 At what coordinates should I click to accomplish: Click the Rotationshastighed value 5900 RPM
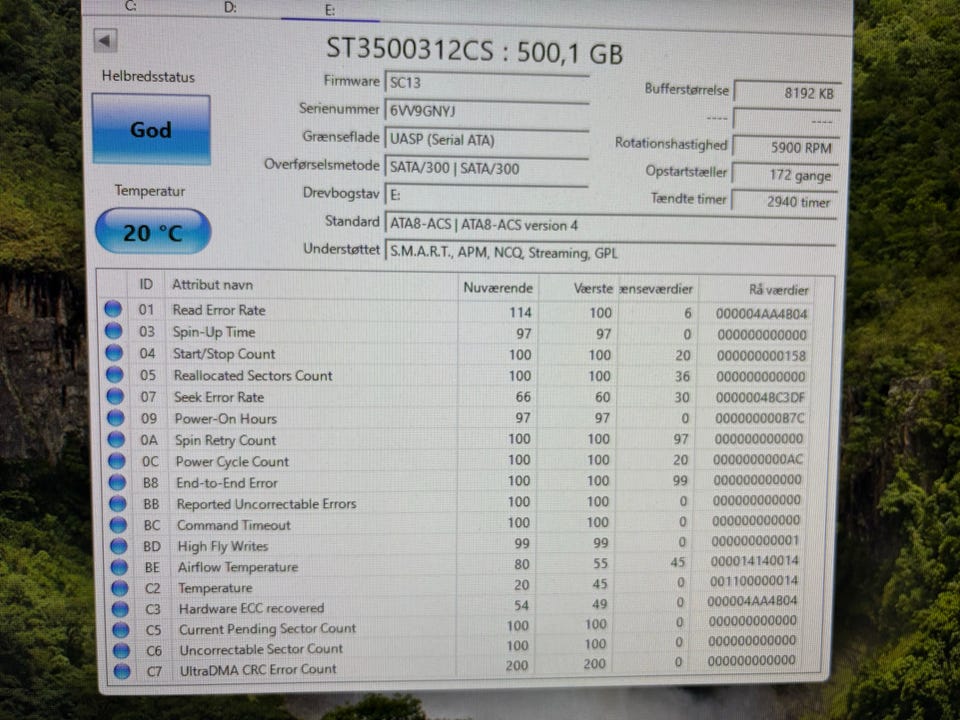point(786,148)
